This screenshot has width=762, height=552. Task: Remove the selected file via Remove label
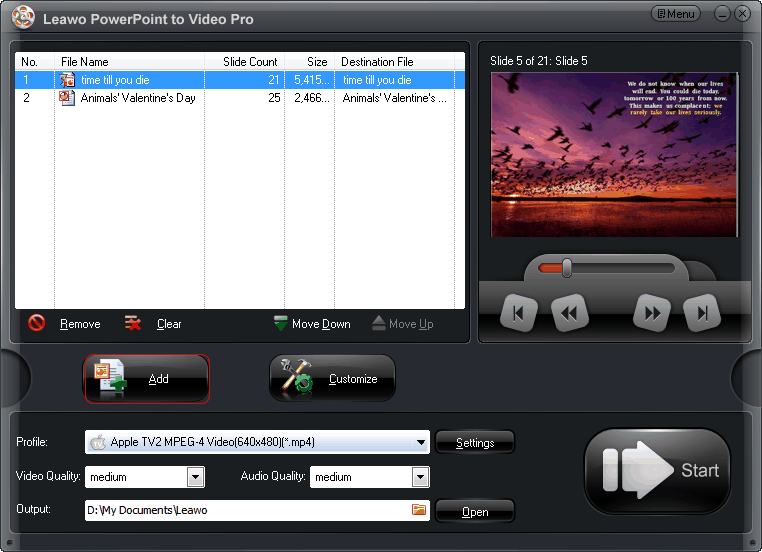[80, 324]
